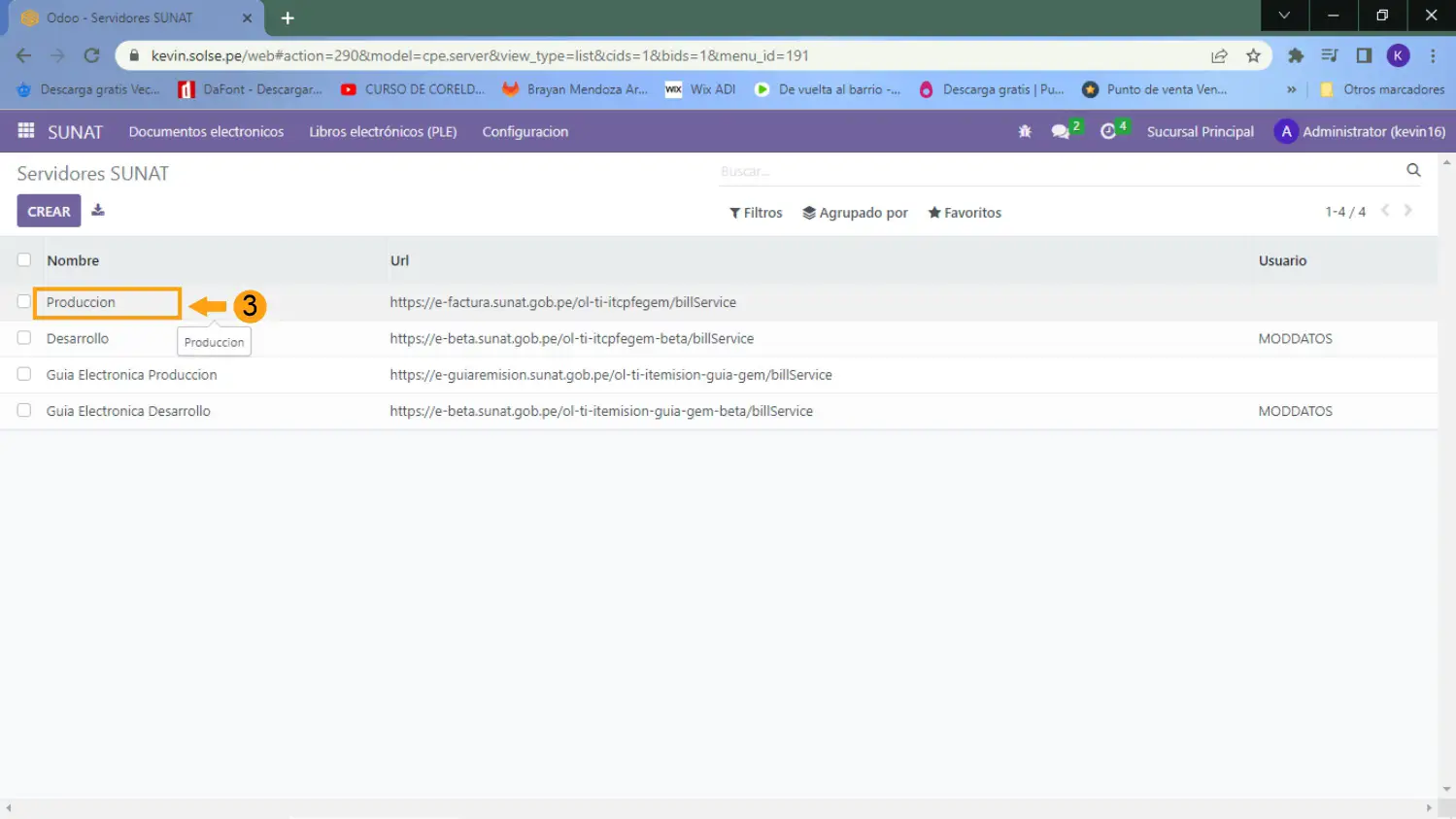Click the share page icon in address bar
This screenshot has height=819, width=1456.
pyautogui.click(x=1219, y=55)
